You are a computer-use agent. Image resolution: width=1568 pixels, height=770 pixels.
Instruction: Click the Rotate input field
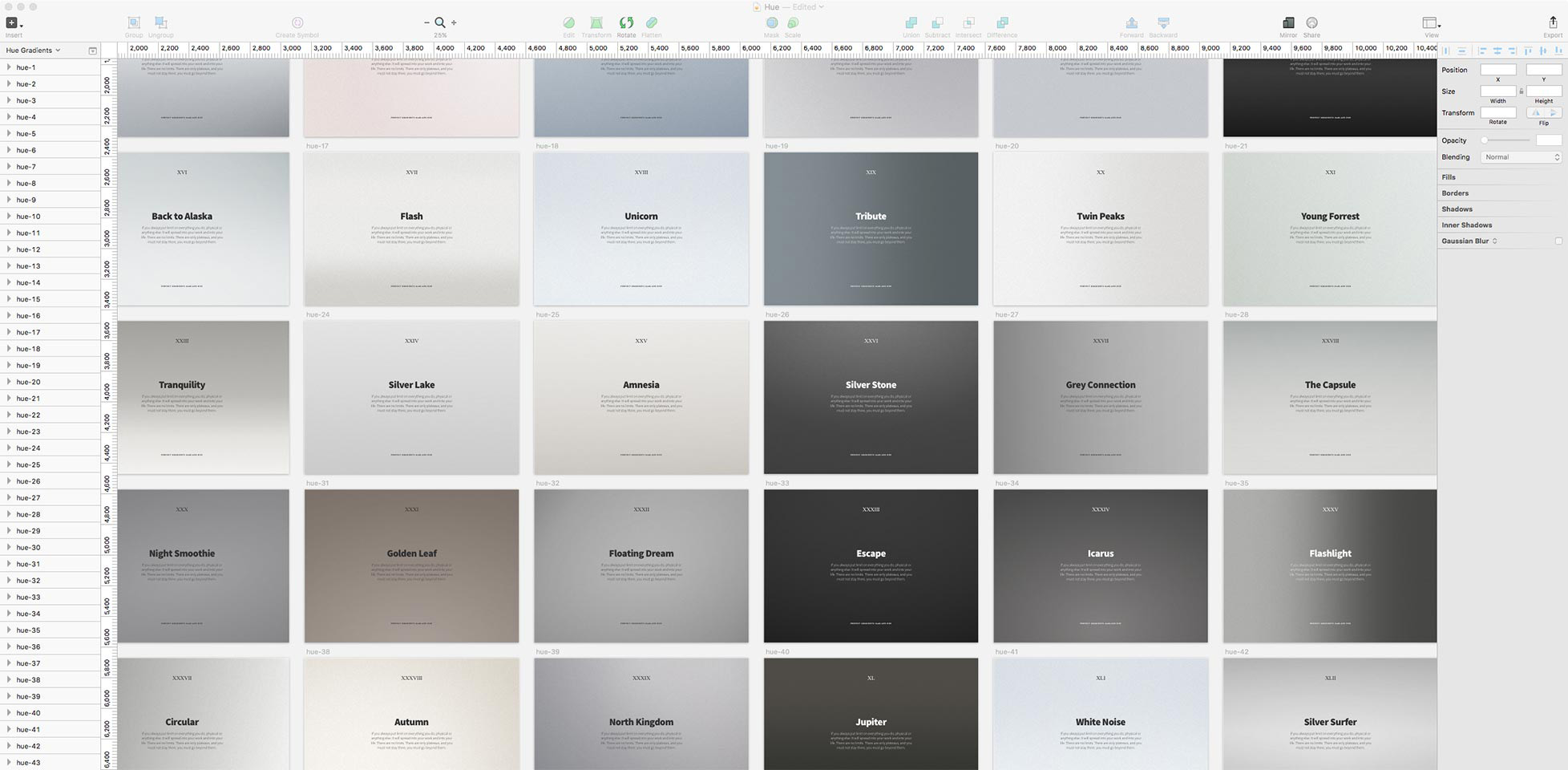(x=1498, y=112)
